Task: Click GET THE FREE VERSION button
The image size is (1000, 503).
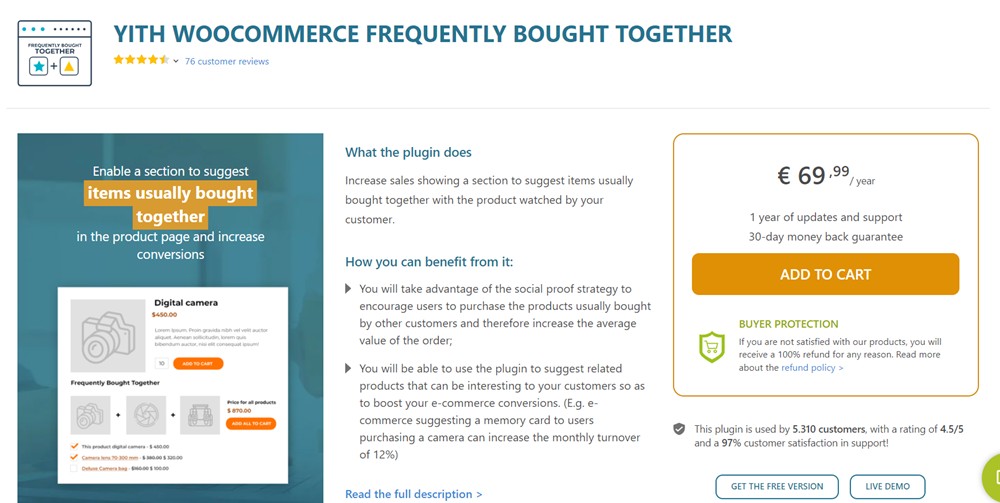Action: [x=777, y=486]
